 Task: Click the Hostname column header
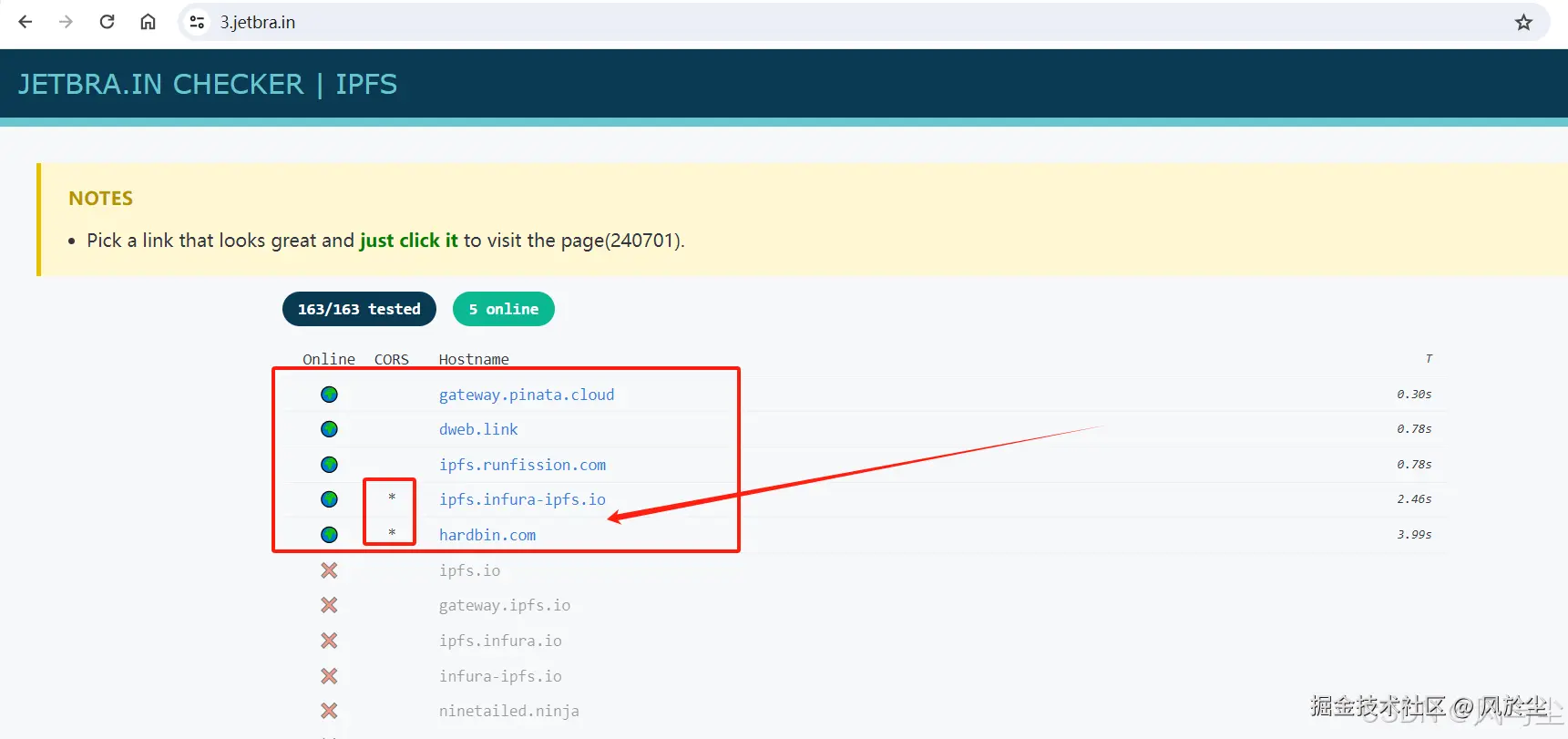(474, 359)
